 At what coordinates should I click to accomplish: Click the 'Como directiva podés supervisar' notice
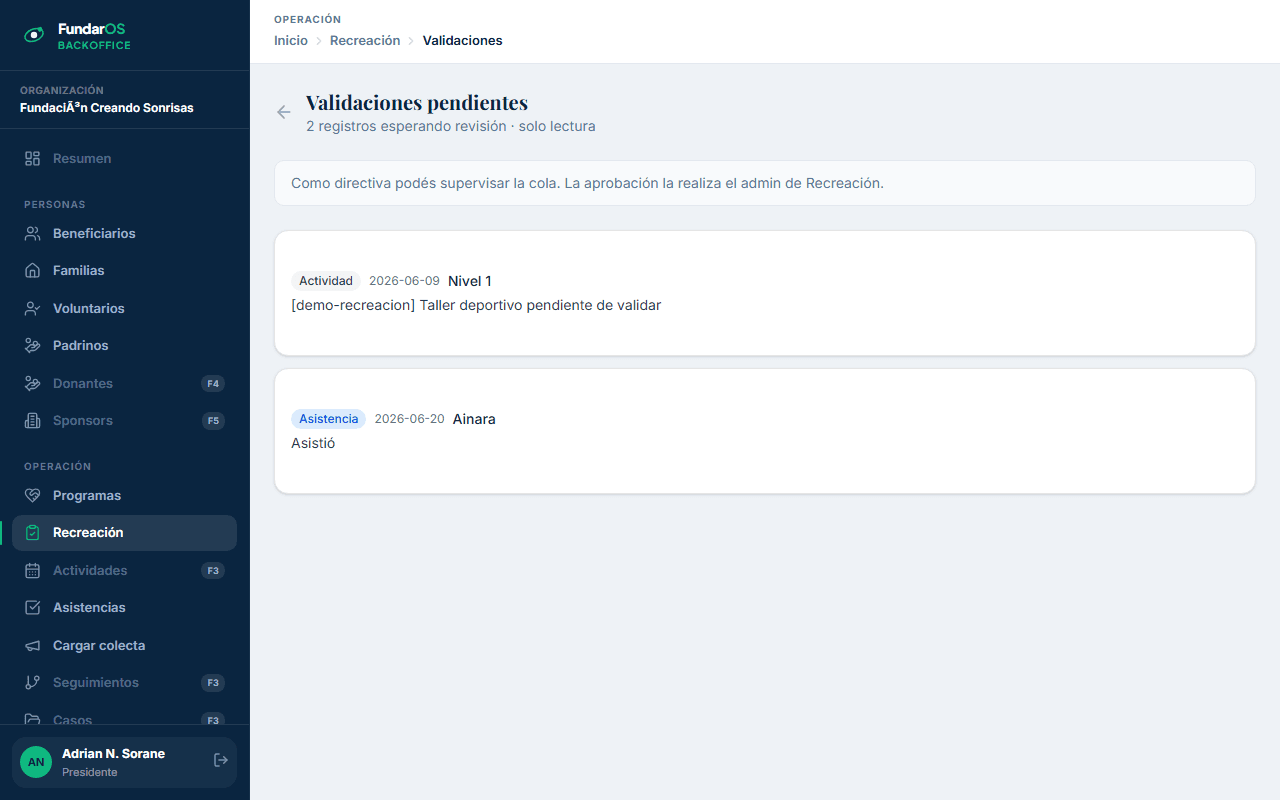tap(765, 183)
